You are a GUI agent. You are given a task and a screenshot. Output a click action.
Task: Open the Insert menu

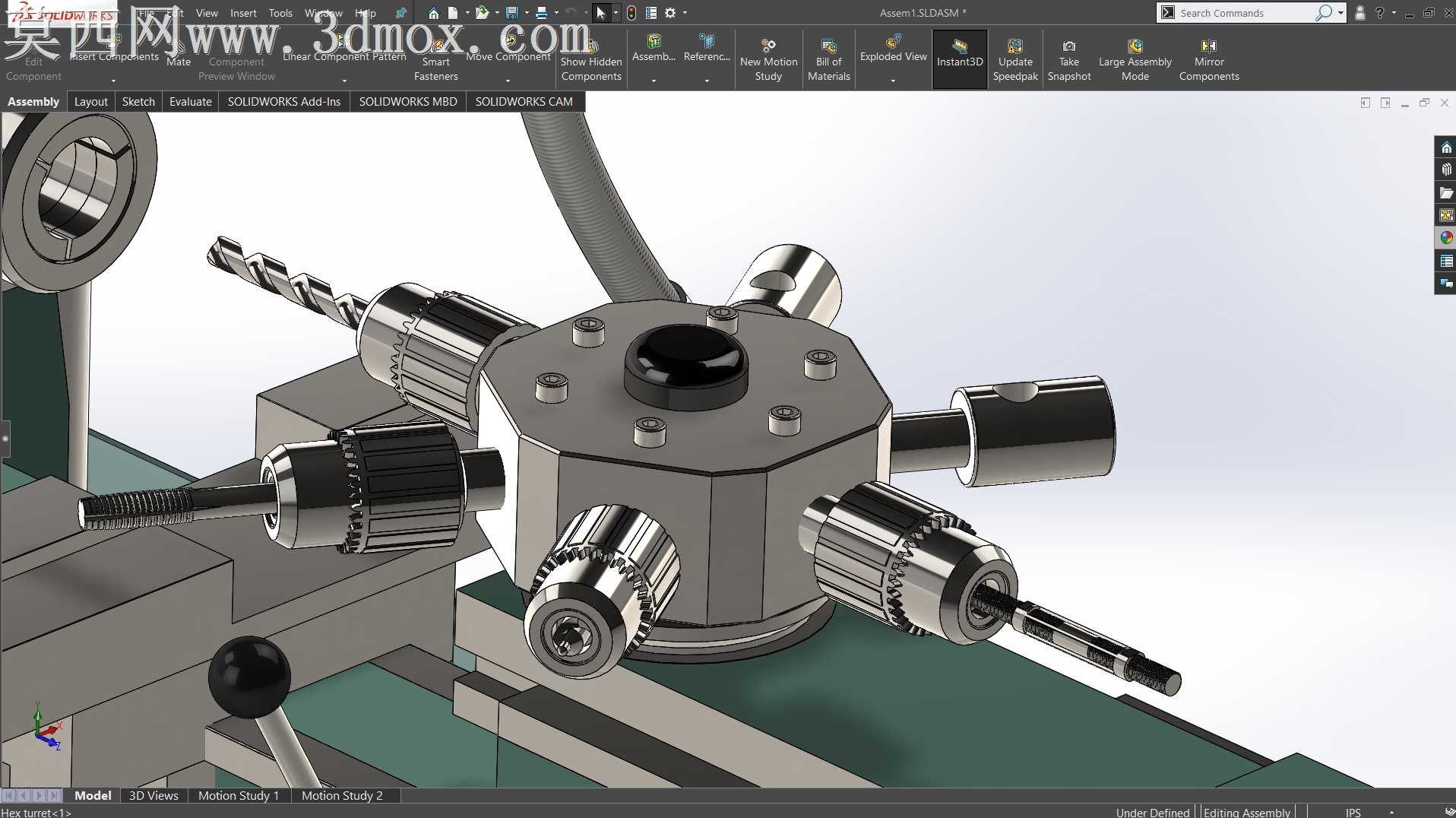(243, 13)
